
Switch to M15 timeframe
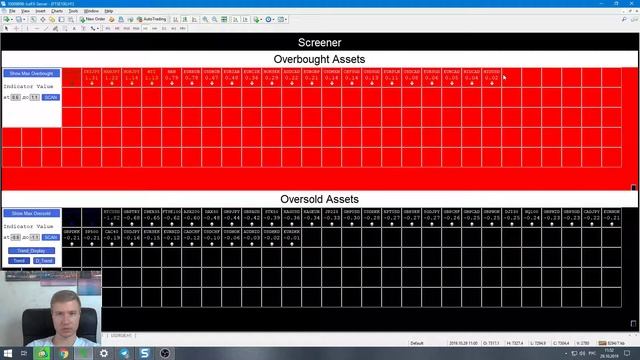[x=127, y=29]
